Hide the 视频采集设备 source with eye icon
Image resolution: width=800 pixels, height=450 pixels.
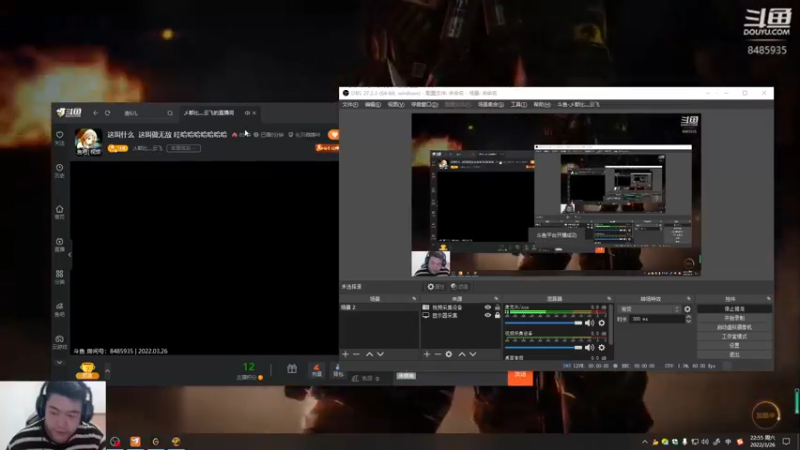487,307
